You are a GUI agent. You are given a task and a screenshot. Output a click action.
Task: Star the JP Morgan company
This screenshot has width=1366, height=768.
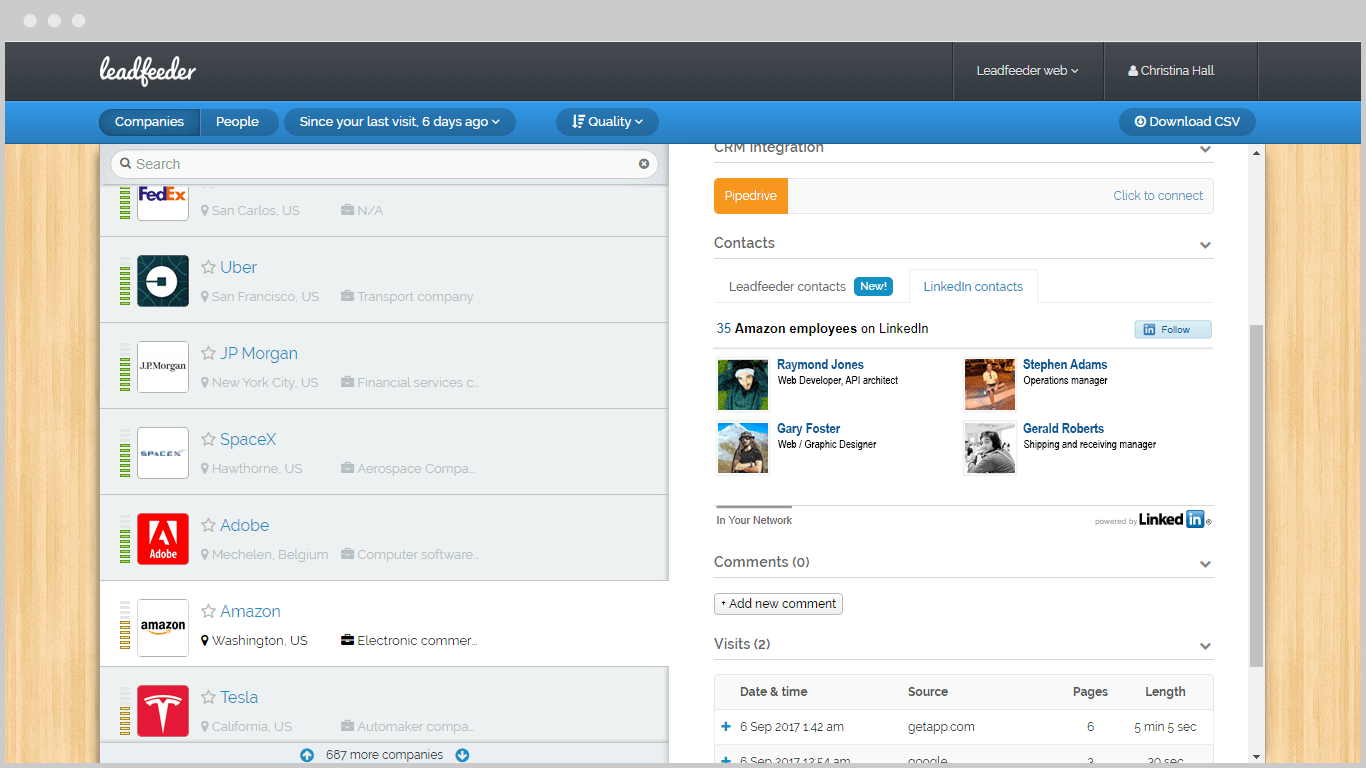pyautogui.click(x=208, y=353)
